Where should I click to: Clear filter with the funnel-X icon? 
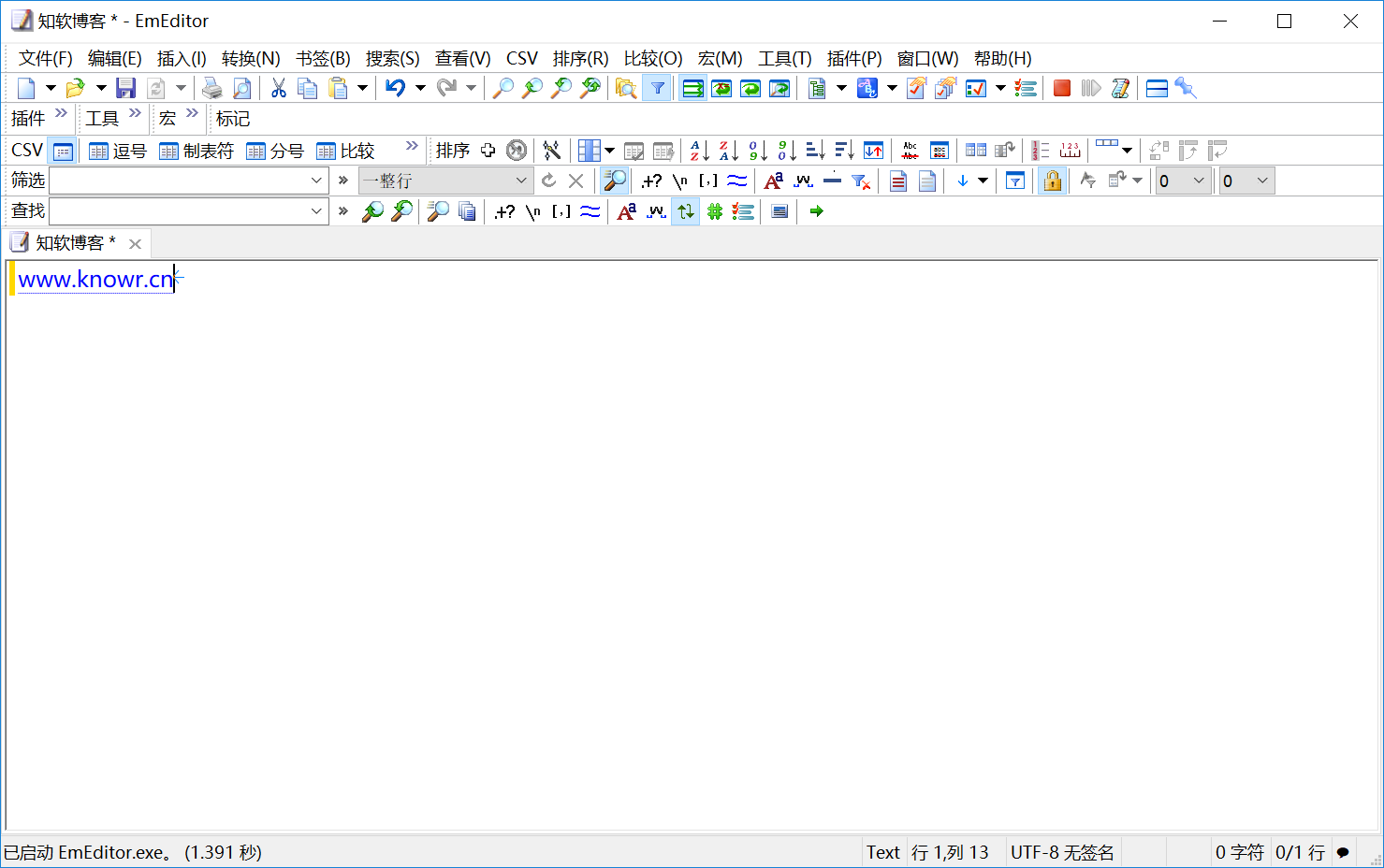[861, 181]
